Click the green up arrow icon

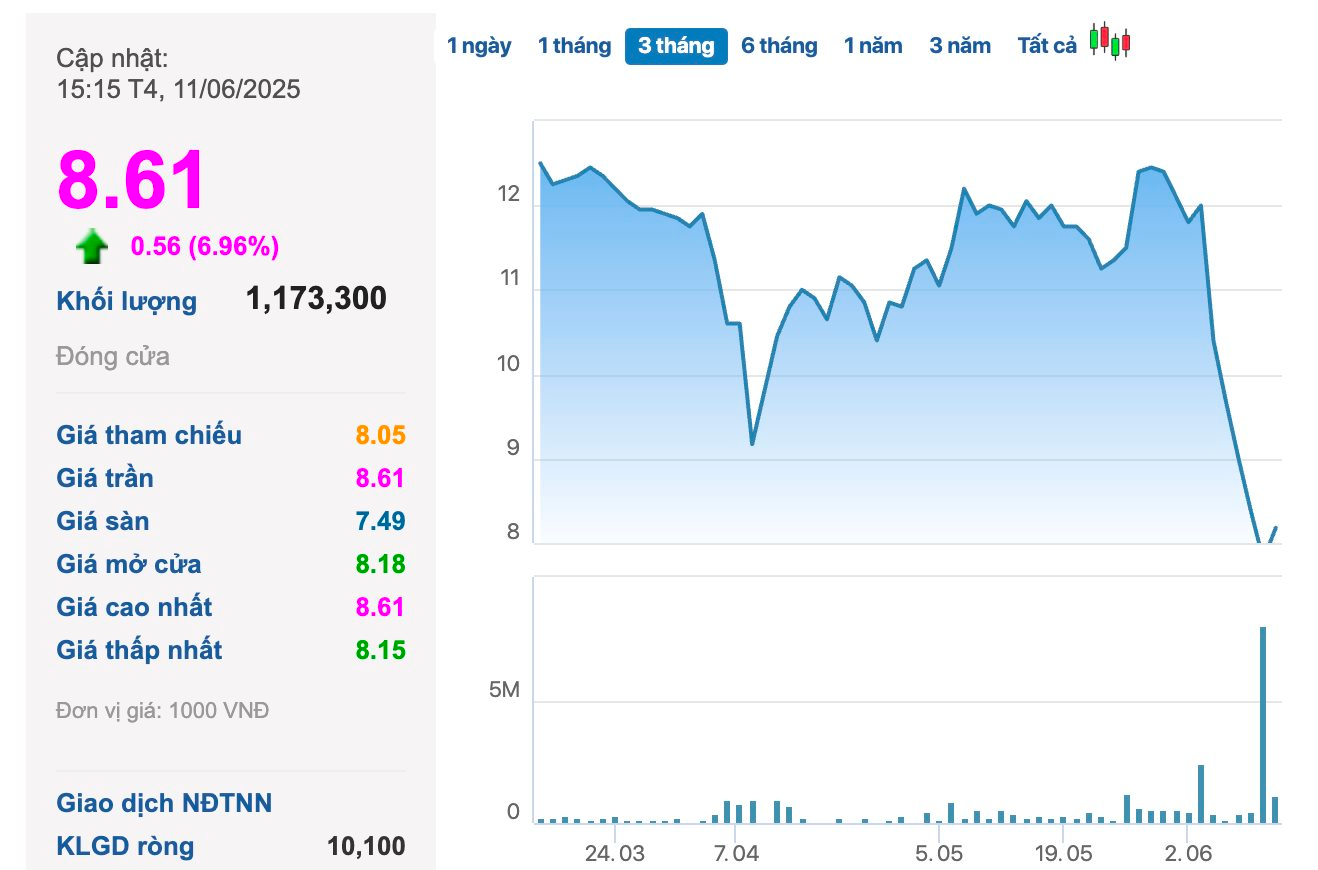tap(92, 246)
